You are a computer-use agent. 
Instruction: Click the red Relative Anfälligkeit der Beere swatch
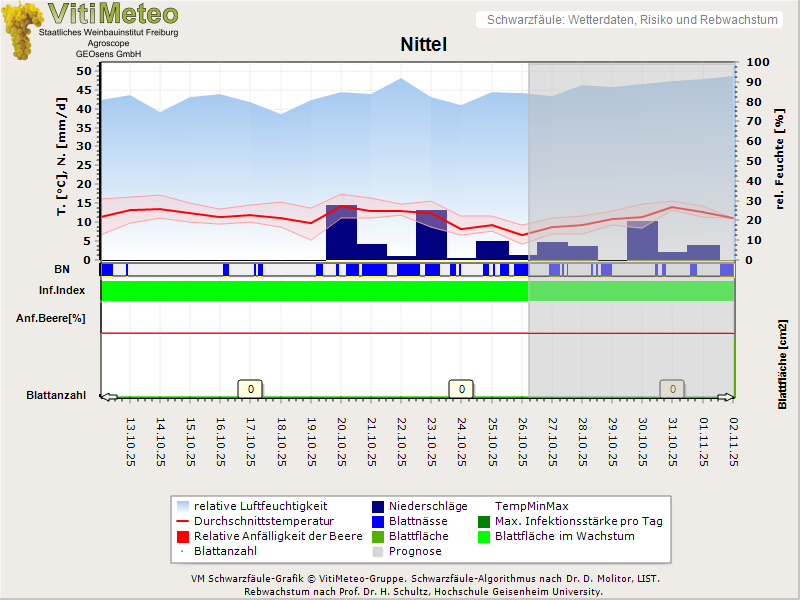pyautogui.click(x=181, y=536)
